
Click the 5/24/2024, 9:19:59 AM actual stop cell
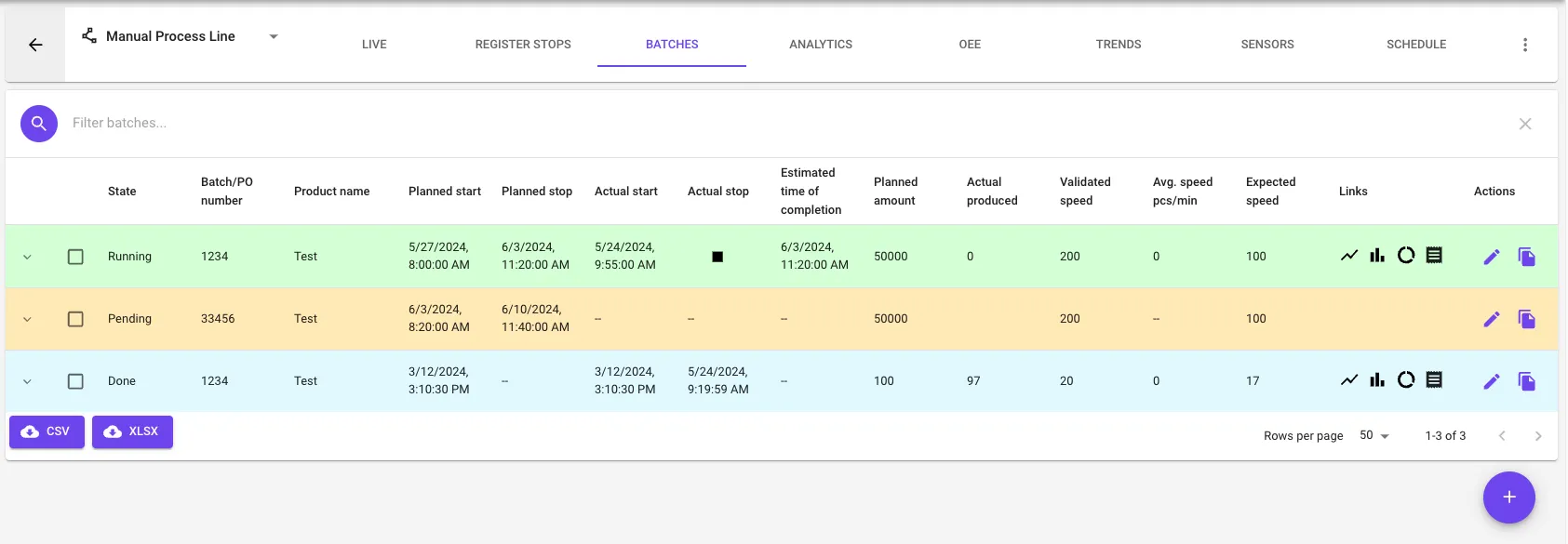coord(718,380)
